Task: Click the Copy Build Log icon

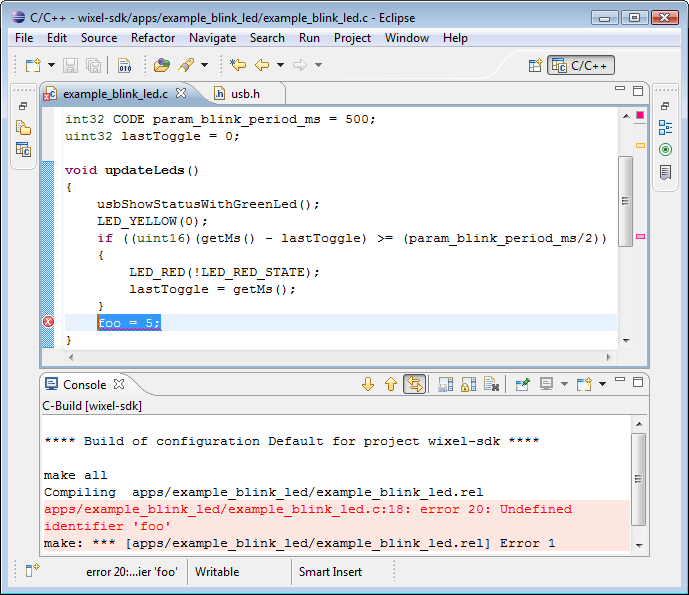Action: [446, 384]
